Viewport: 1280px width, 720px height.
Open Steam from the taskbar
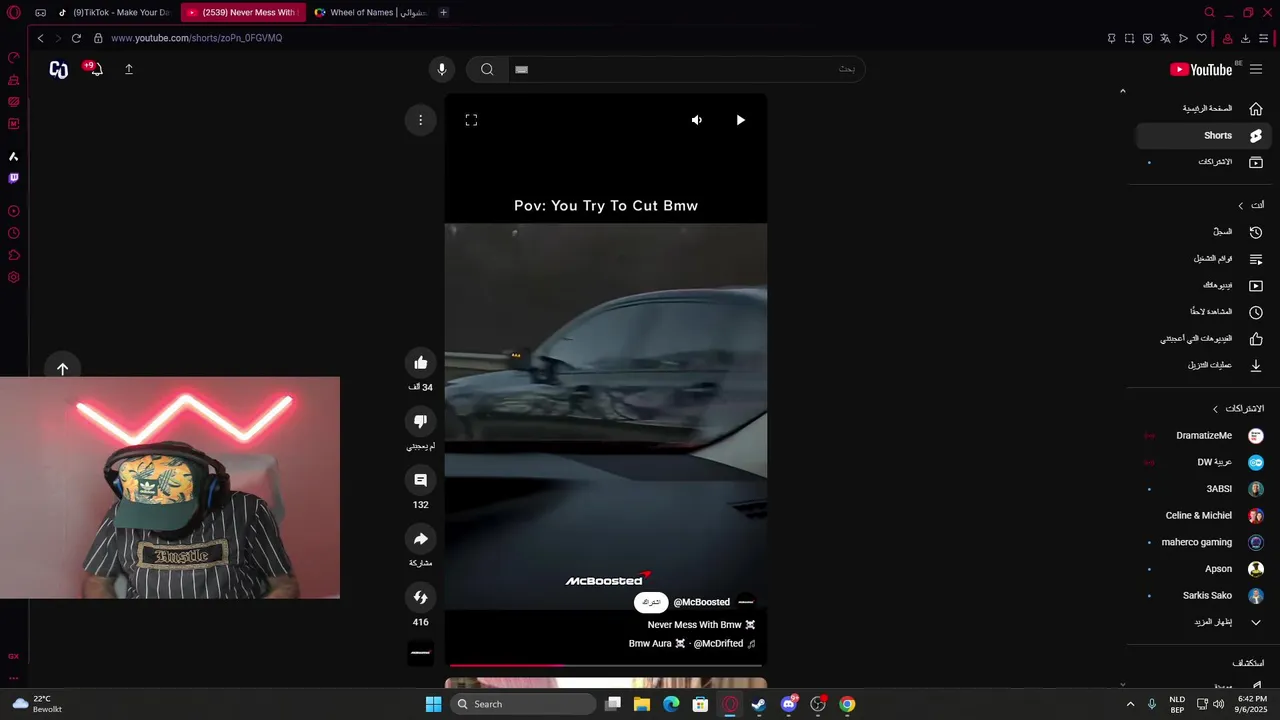coord(759,704)
